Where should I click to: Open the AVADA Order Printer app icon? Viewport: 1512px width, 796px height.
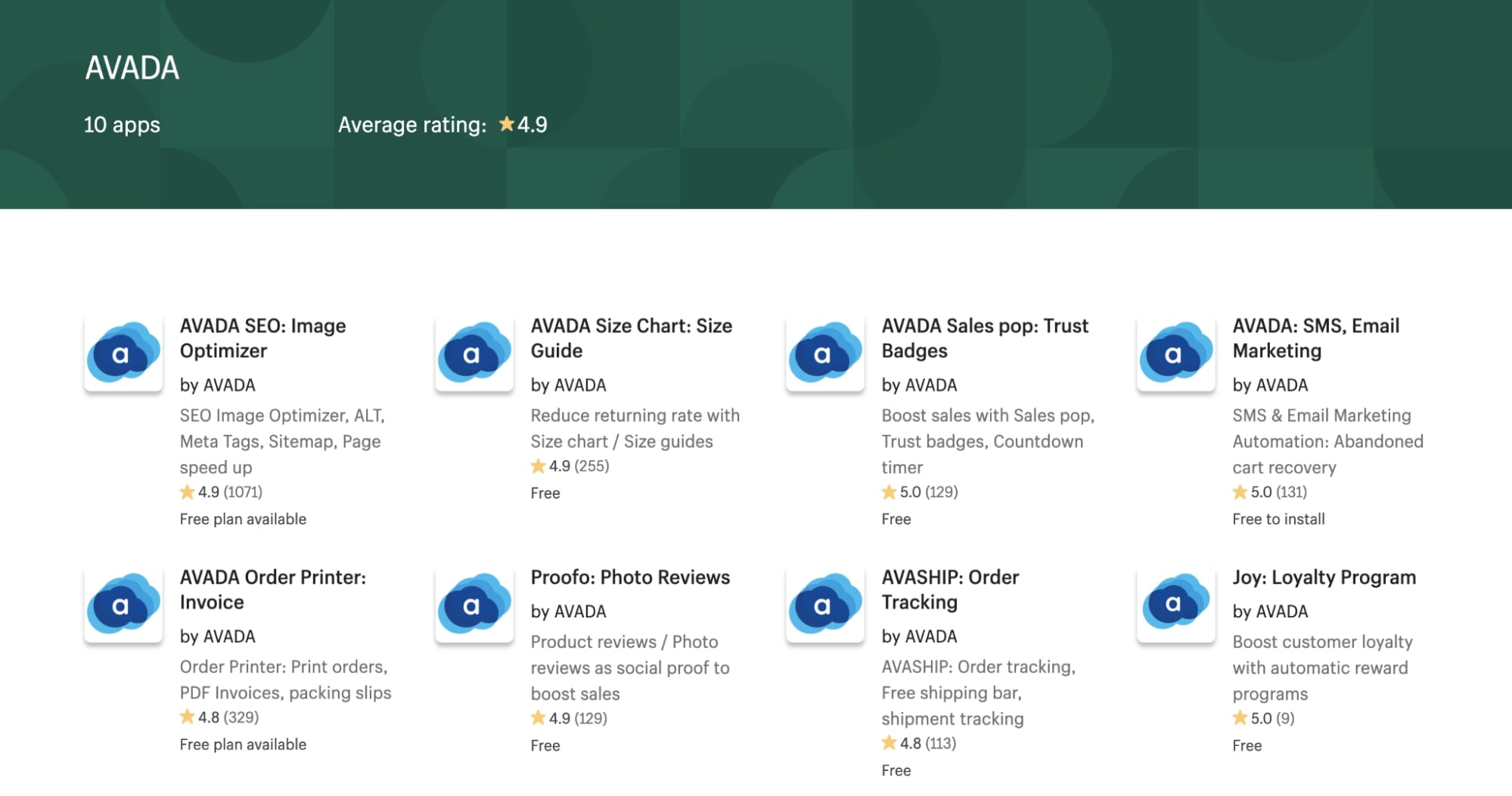pyautogui.click(x=123, y=604)
